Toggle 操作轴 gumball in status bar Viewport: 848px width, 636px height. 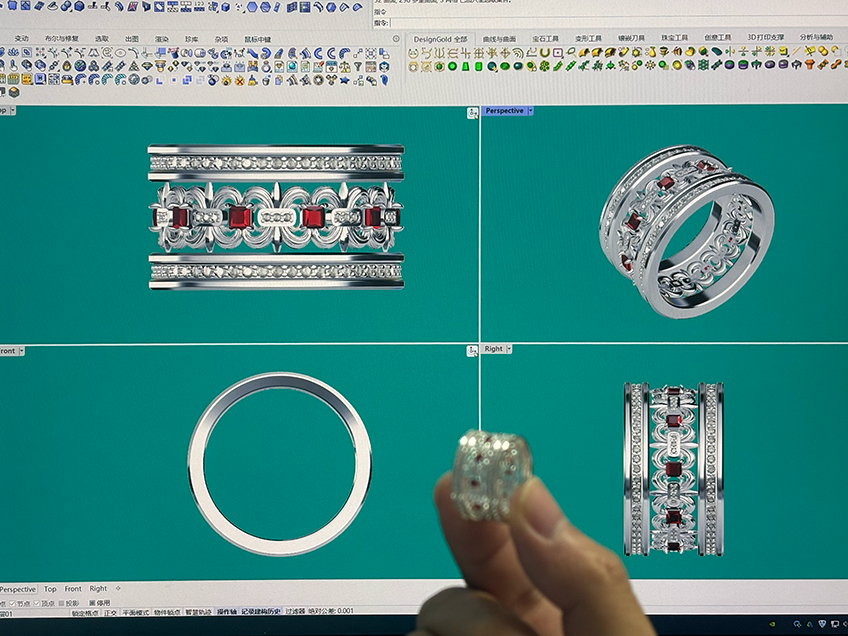point(227,612)
